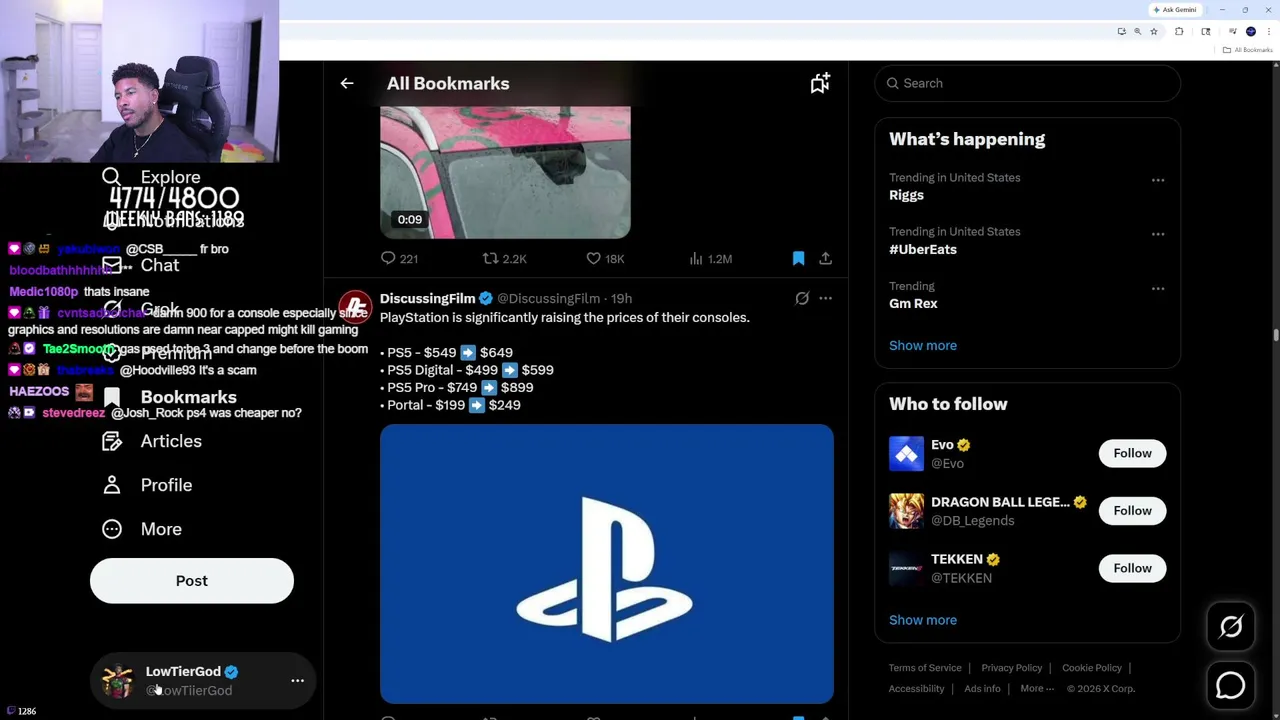This screenshot has width=1280, height=720.
Task: Open Chrome extensions puzzle icon
Action: tap(1179, 31)
